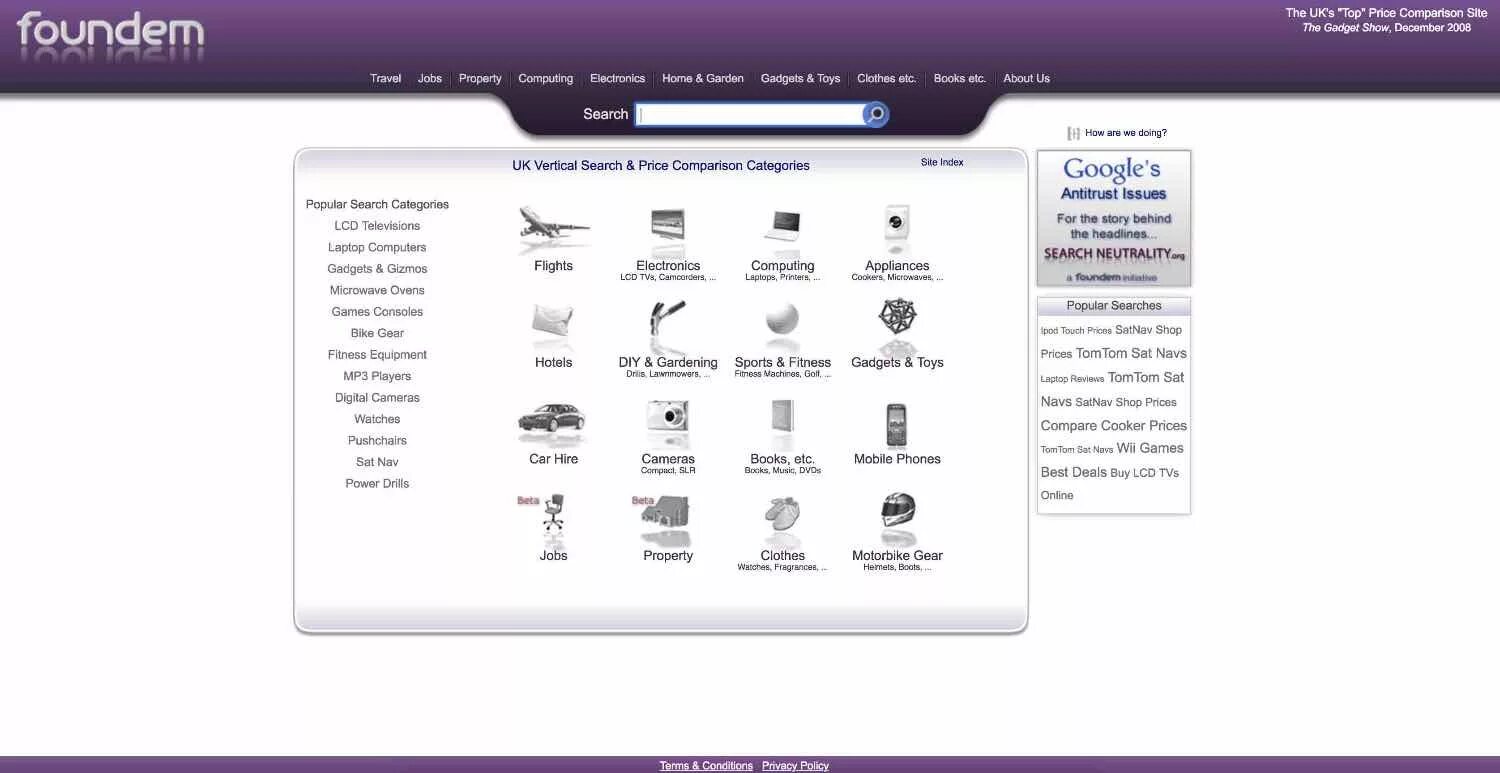Open Computing in the top navigation

point(546,79)
